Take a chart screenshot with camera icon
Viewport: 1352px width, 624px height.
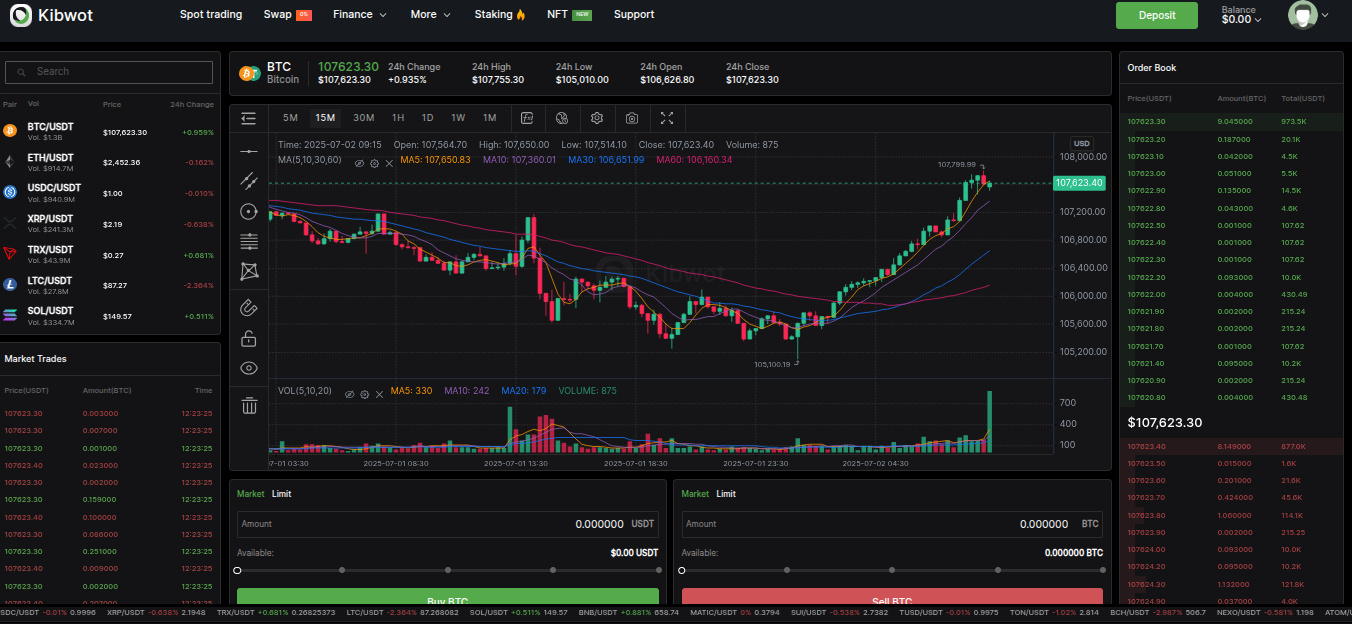point(632,118)
